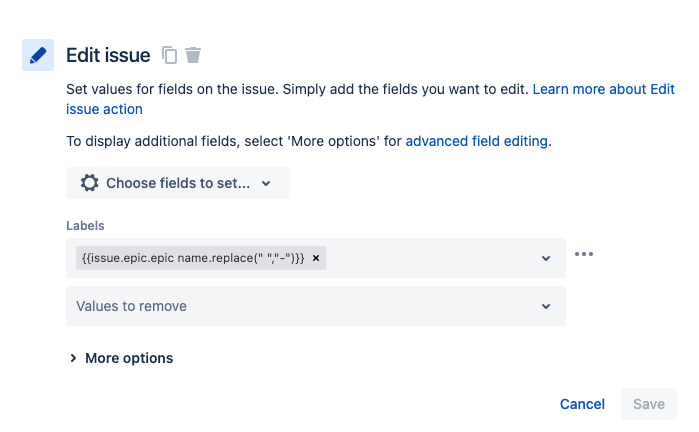Click the gear icon on Choose fields
The width and height of the screenshot is (699, 432).
(x=90, y=183)
